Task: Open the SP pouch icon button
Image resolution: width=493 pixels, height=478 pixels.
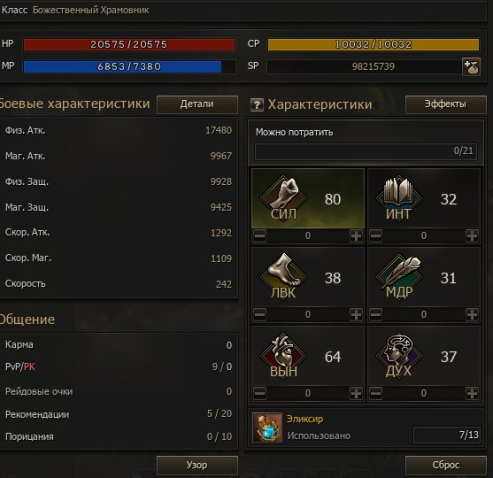Action: [x=471, y=67]
